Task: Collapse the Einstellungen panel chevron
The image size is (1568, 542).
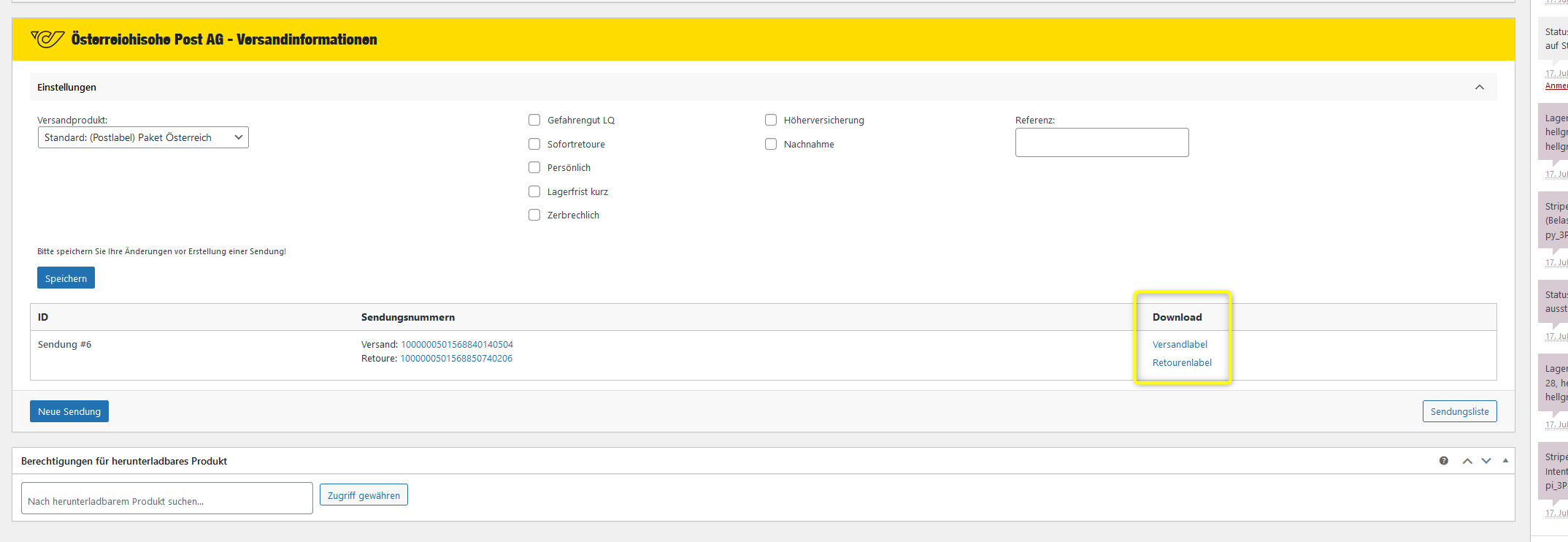Action: (1479, 87)
